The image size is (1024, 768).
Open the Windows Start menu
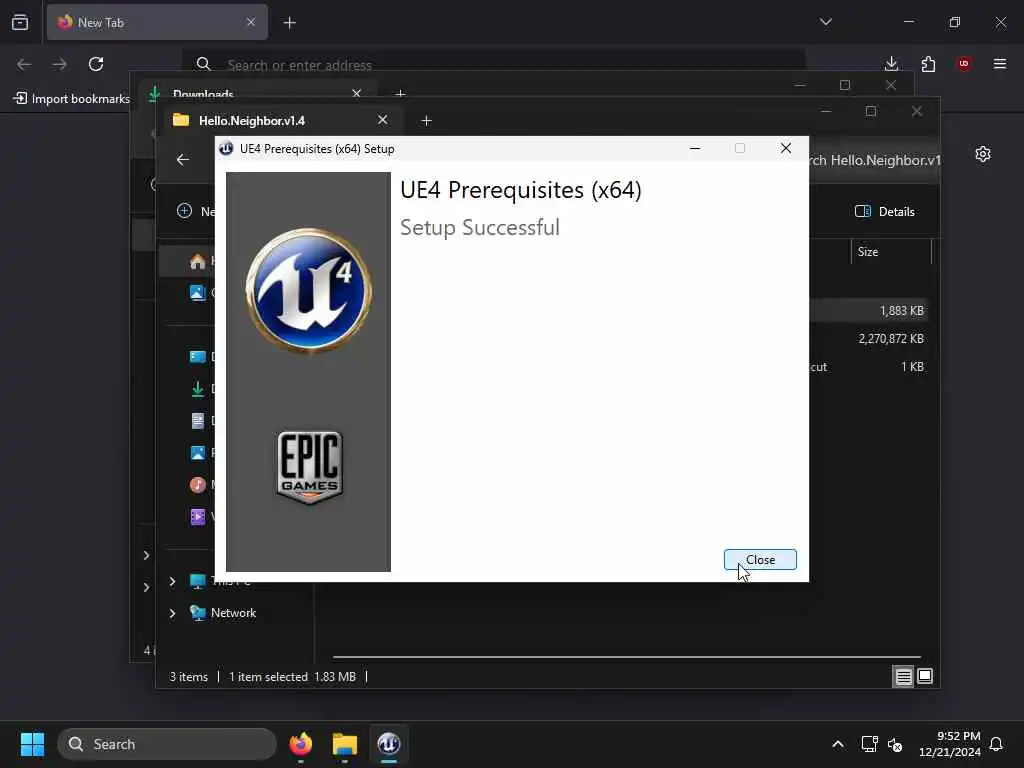click(32, 744)
